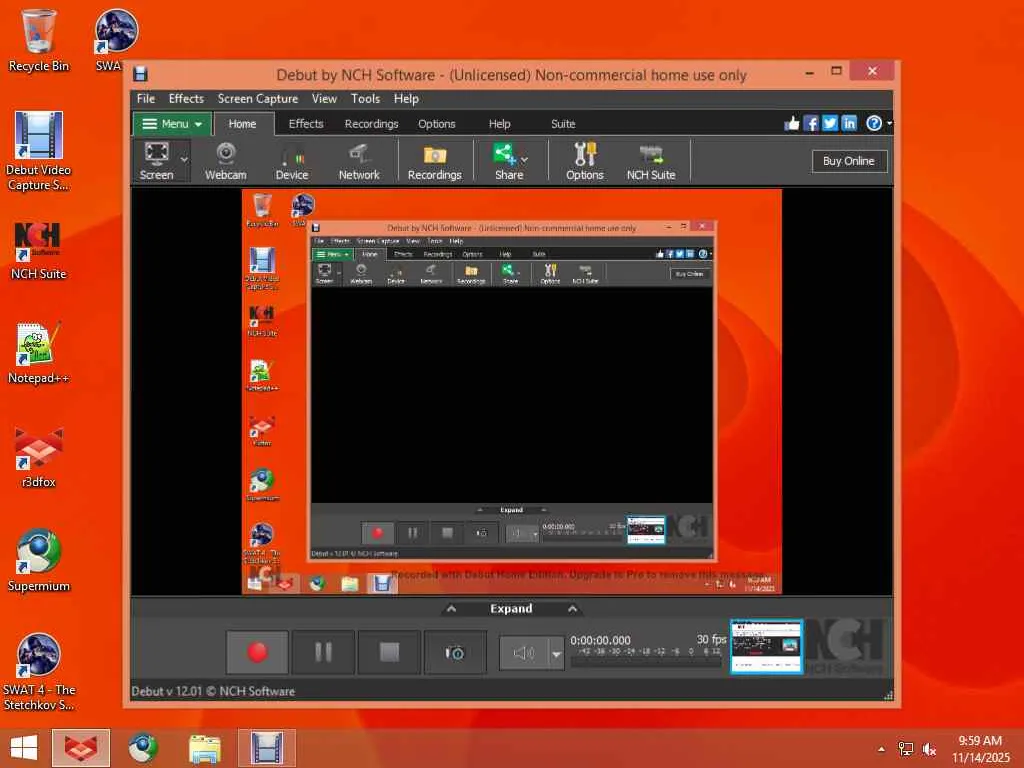1024x768 pixels.
Task: Open the green Menu dropdown
Action: point(172,123)
